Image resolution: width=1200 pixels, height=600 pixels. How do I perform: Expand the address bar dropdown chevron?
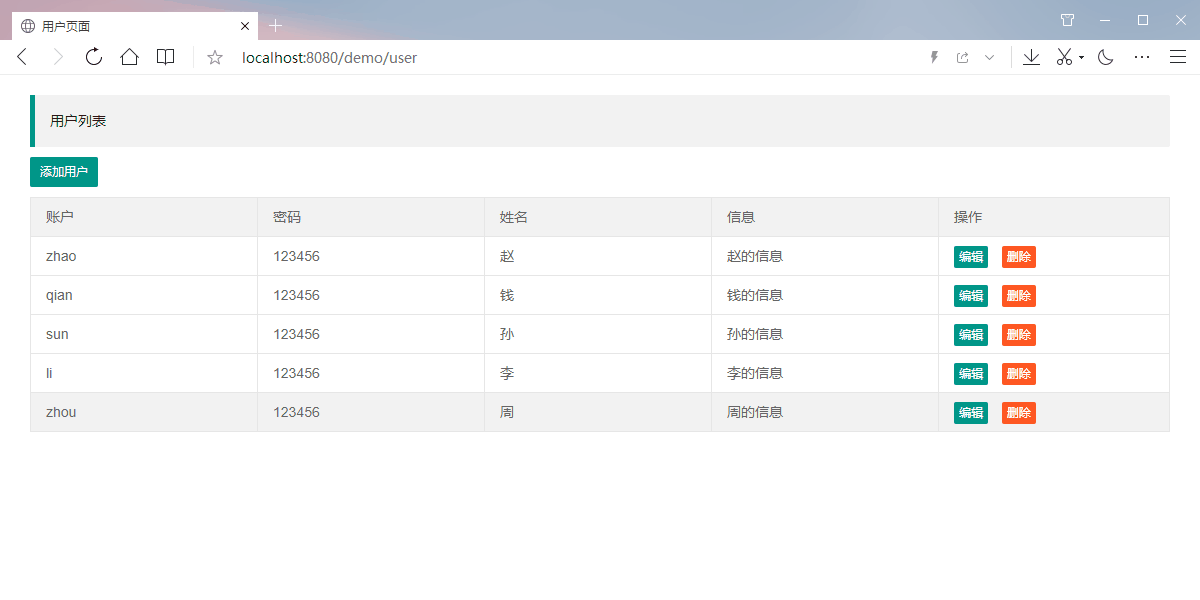(990, 57)
